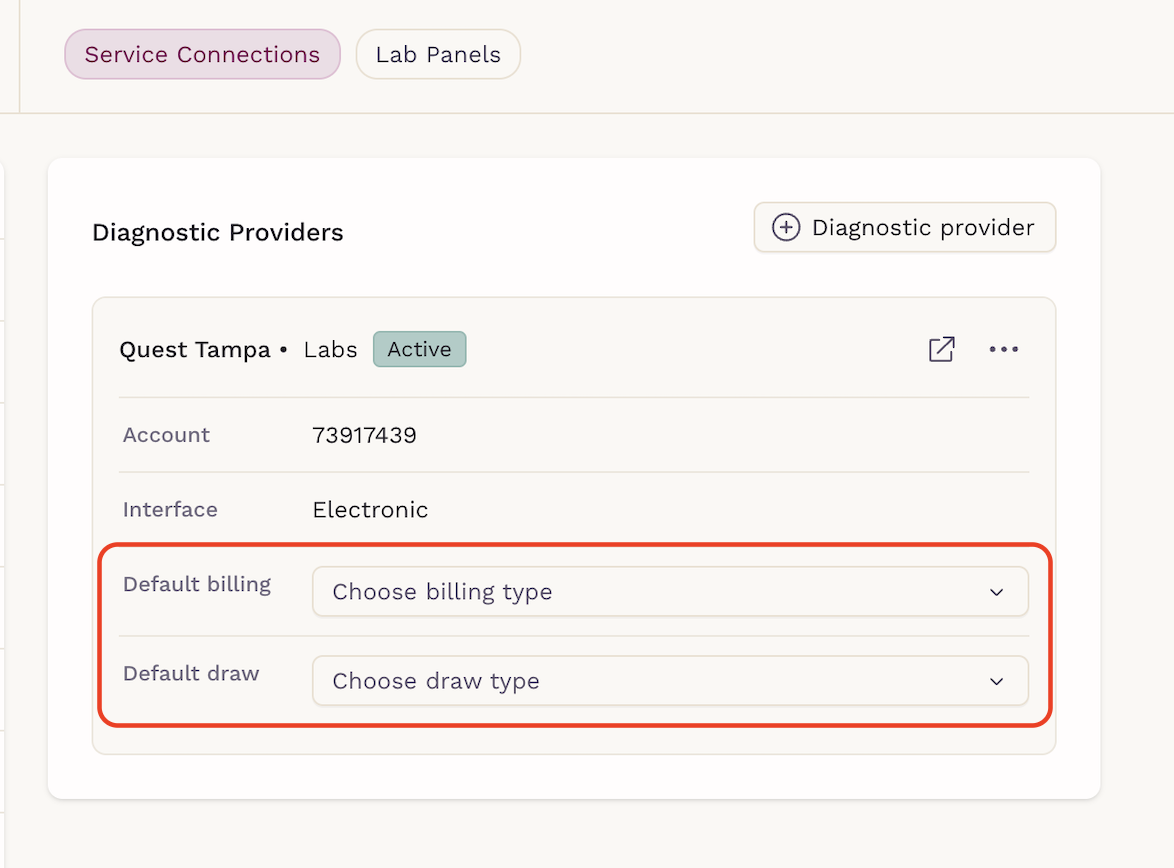The height and width of the screenshot is (868, 1174).
Task: Click the Diagnostic Providers heading
Action: coord(217,233)
